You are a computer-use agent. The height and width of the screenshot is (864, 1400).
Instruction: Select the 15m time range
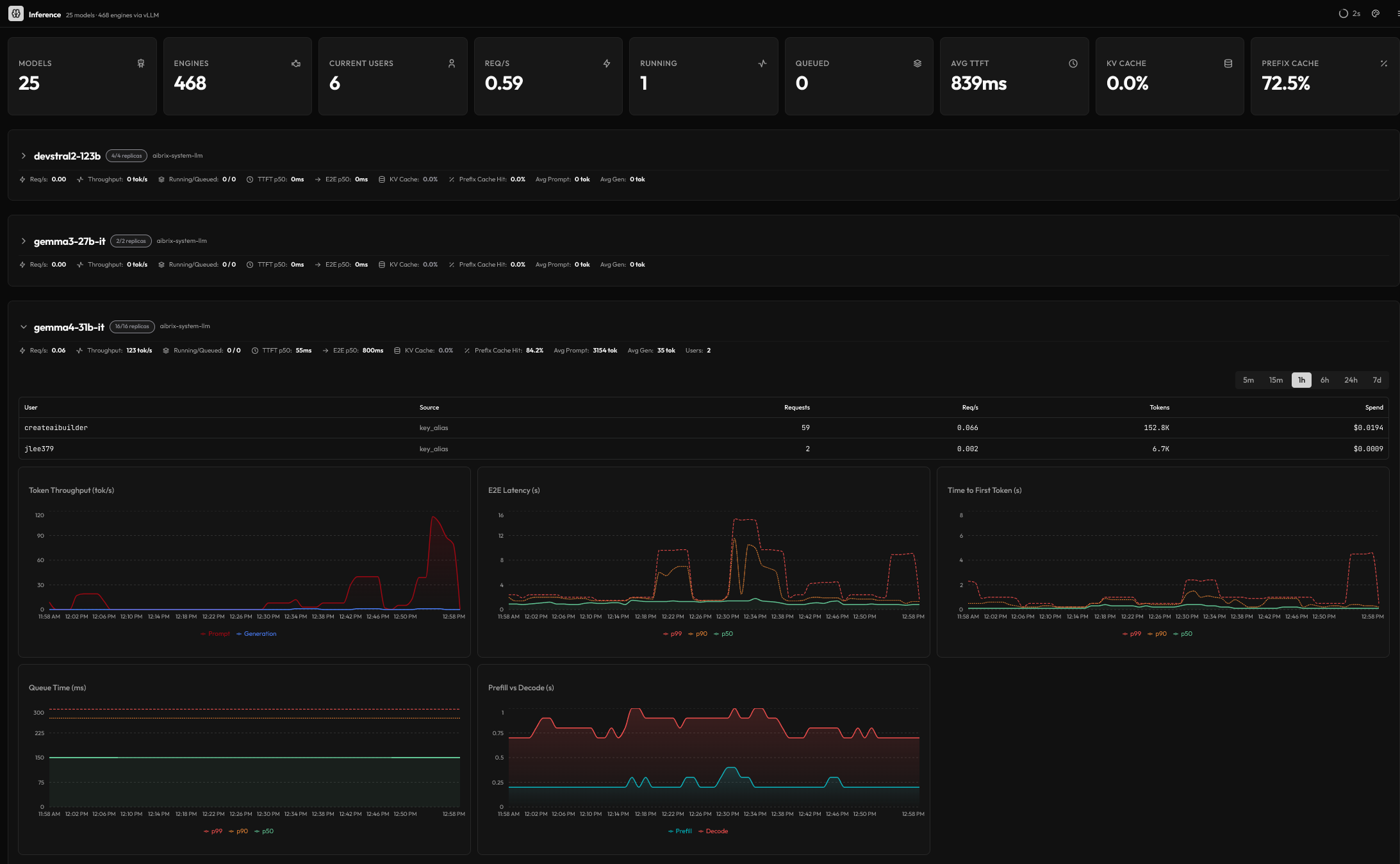pos(1276,380)
